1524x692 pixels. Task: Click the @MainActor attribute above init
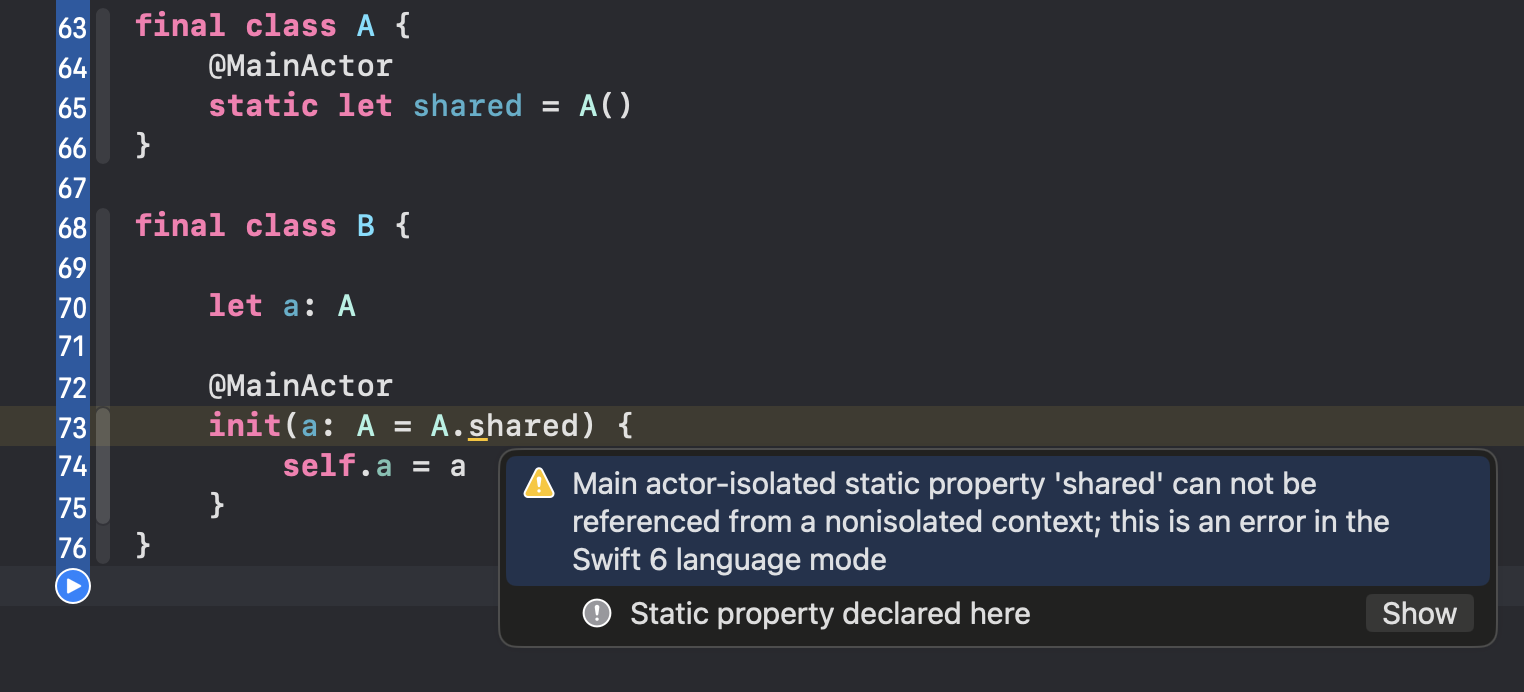301,386
